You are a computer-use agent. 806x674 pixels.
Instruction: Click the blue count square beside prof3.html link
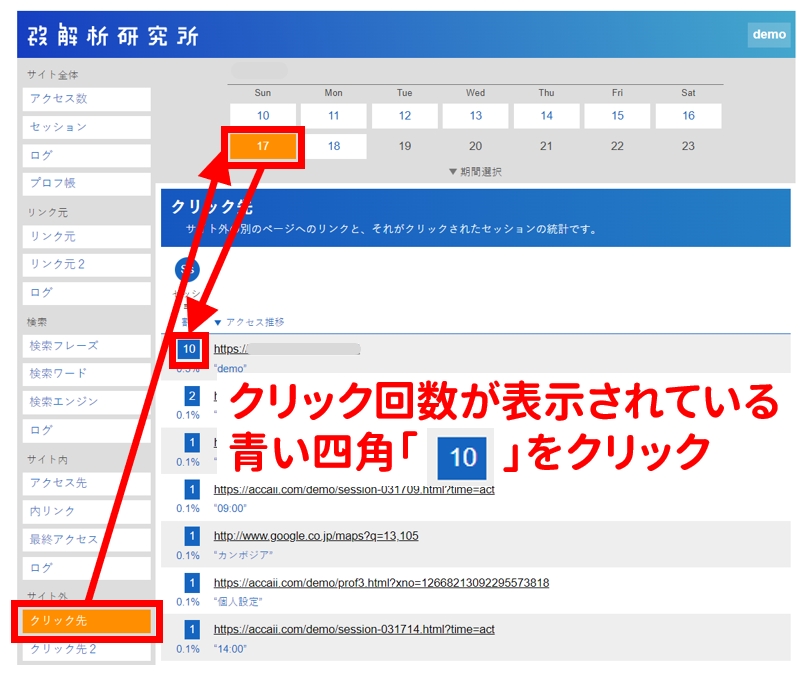[192, 582]
